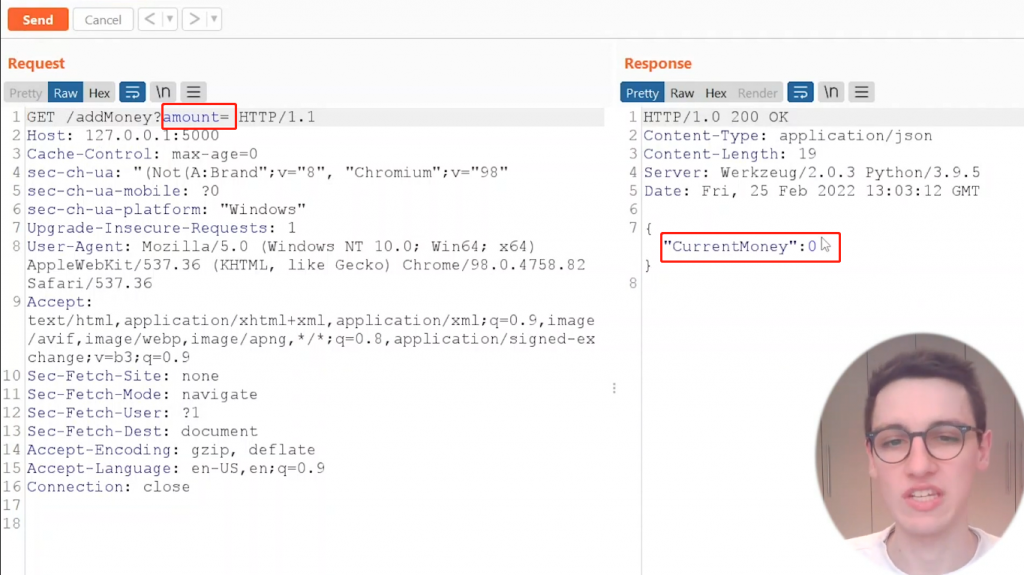
Task: Toggle the \n non-printable characters in Response
Action: pyautogui.click(x=831, y=93)
